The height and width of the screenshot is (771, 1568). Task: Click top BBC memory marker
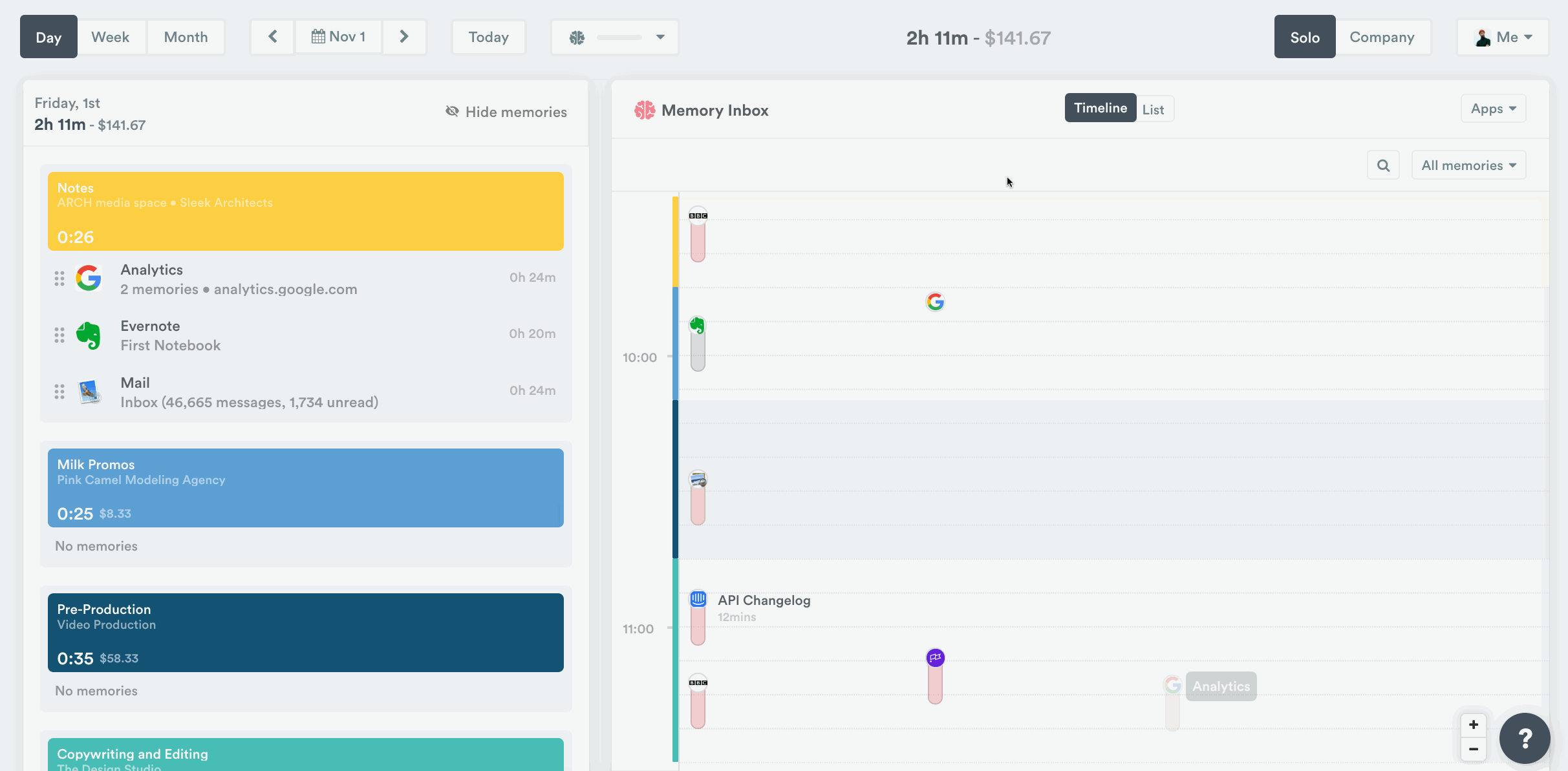[698, 216]
